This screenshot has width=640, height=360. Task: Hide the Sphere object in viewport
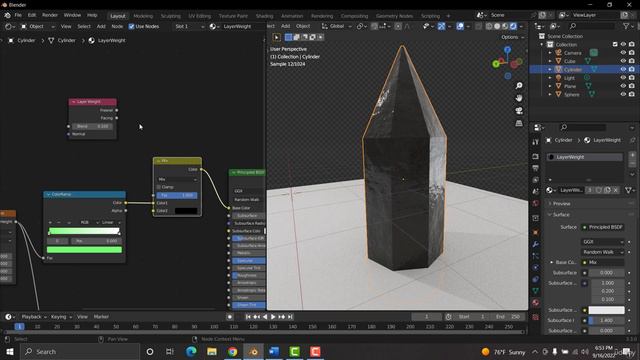[623, 94]
